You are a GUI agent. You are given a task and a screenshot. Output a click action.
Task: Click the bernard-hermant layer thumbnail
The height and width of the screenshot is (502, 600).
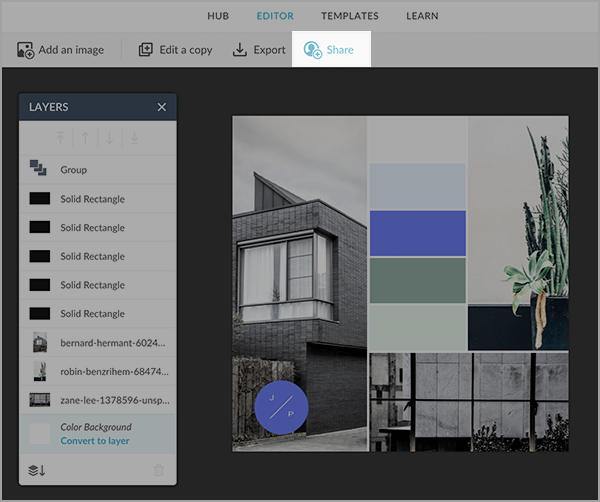click(40, 342)
